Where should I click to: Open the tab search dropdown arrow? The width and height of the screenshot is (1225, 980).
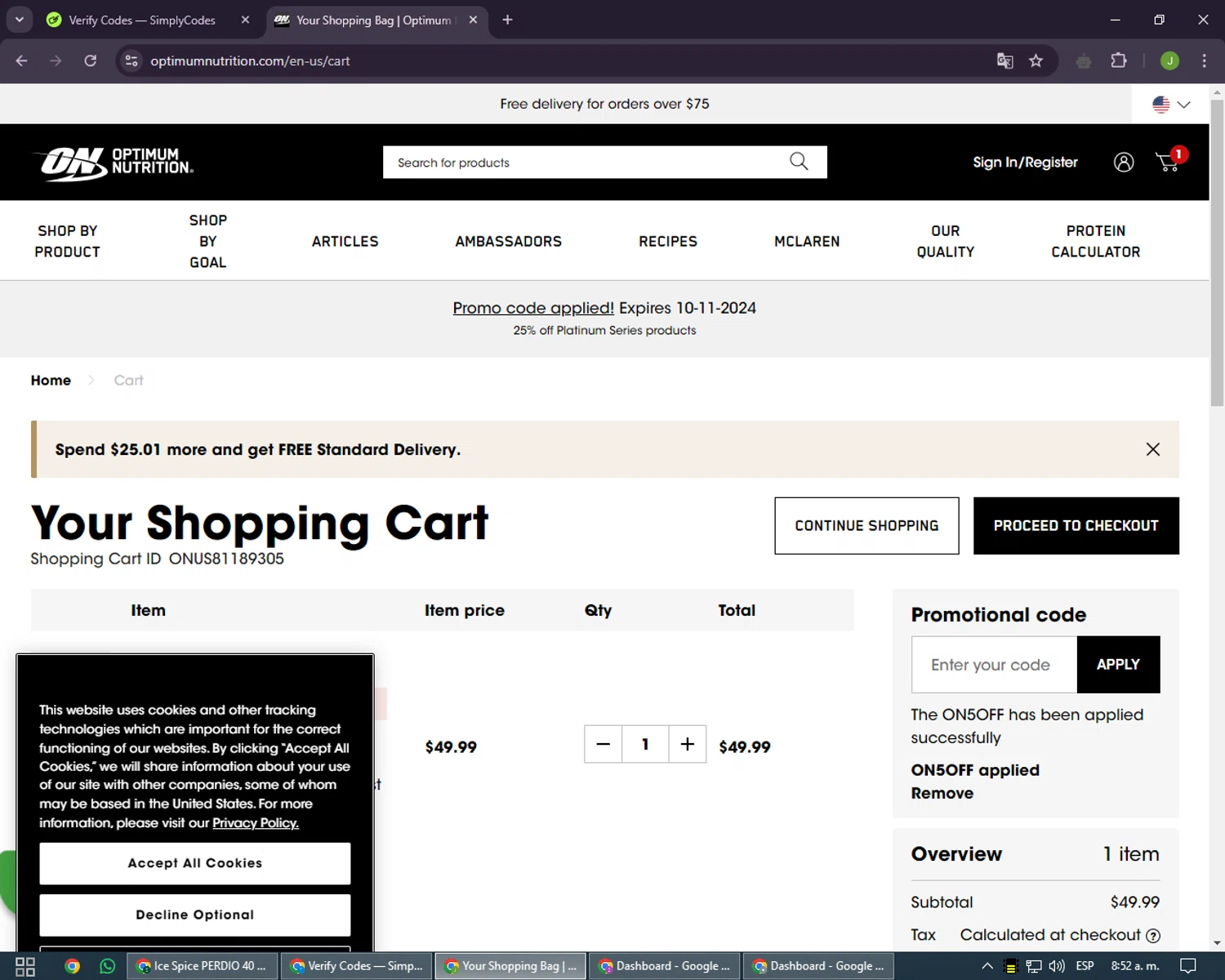click(19, 20)
